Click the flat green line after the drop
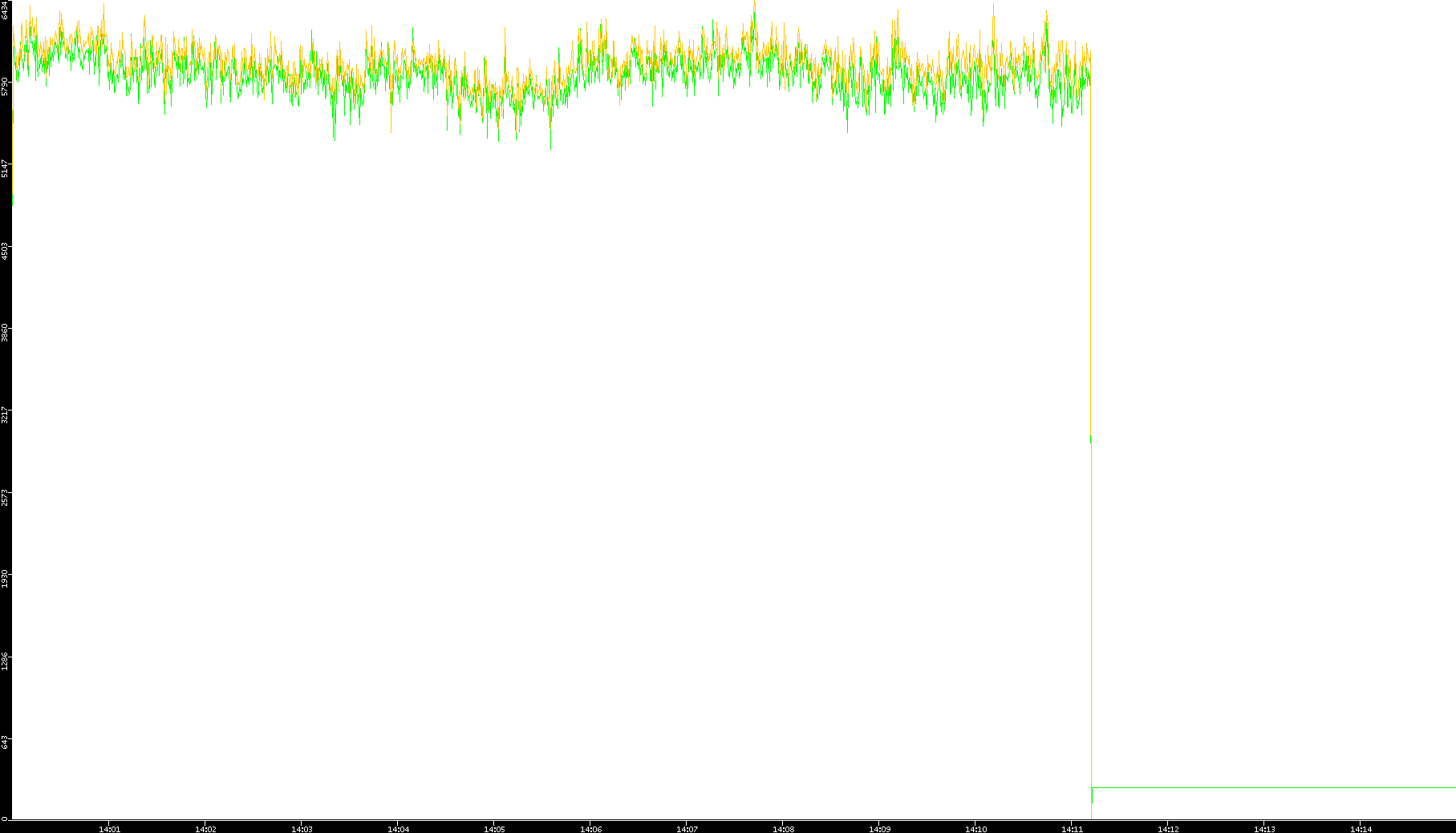1456x833 pixels. click(x=1274, y=788)
